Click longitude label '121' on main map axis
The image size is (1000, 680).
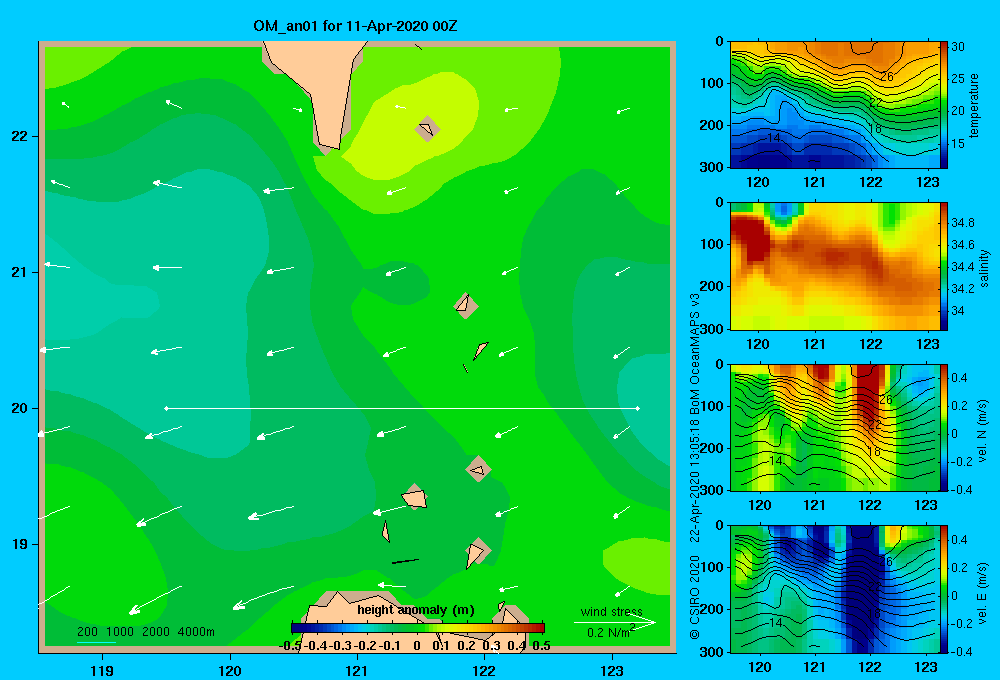[357, 670]
